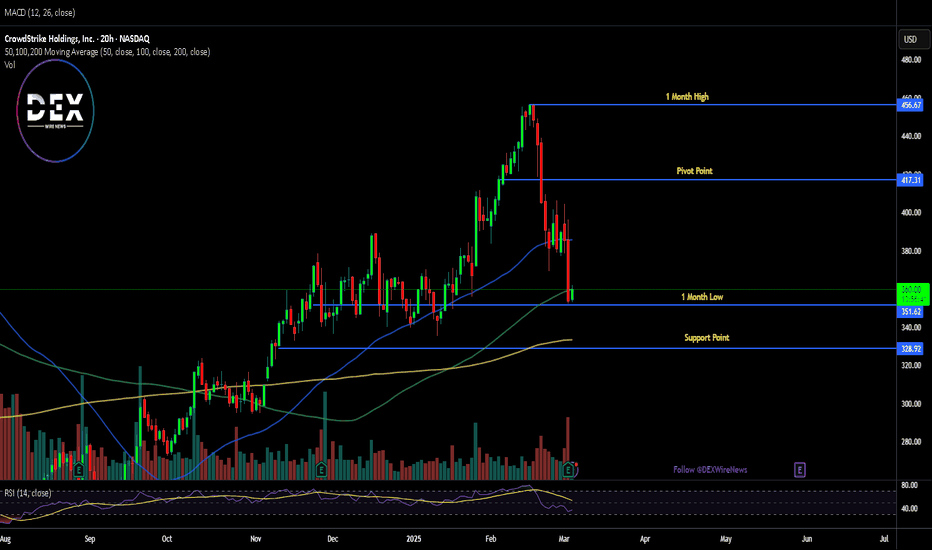The width and height of the screenshot is (932, 550).
Task: Click the purple upcoming earnings E marker
Action: (x=799, y=470)
